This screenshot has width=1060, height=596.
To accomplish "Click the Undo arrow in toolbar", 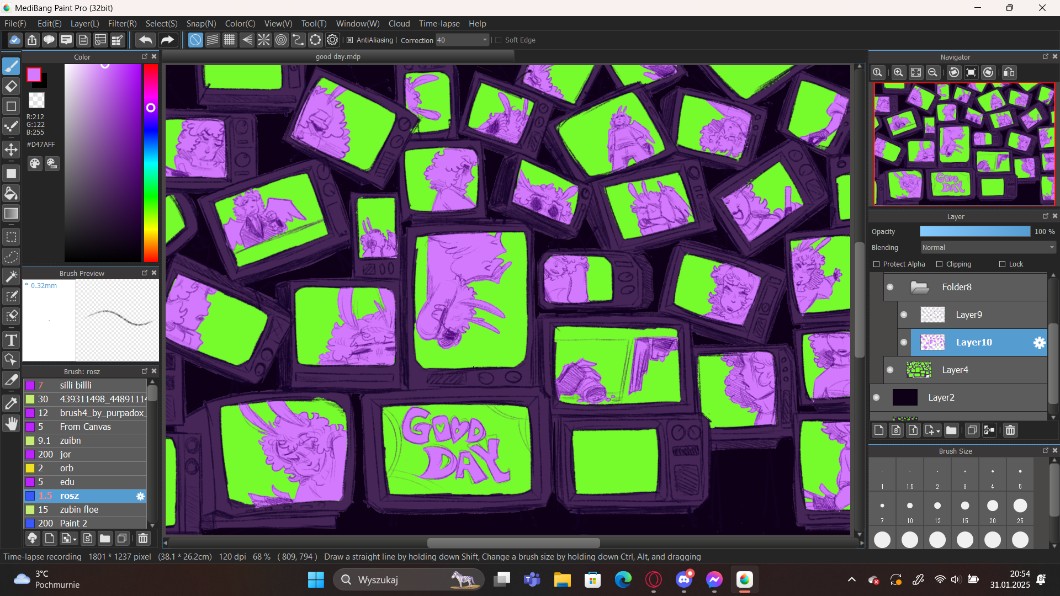I will click(145, 40).
